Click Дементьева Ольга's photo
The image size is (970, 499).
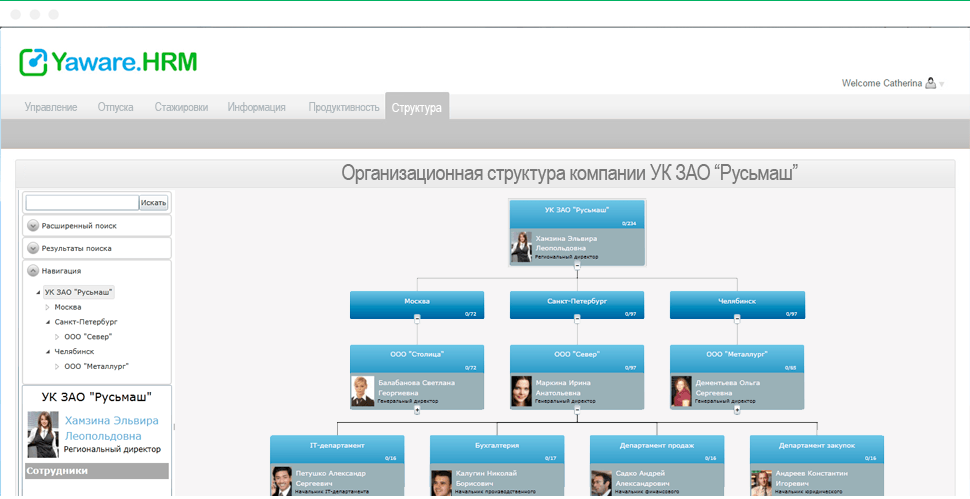coord(682,391)
